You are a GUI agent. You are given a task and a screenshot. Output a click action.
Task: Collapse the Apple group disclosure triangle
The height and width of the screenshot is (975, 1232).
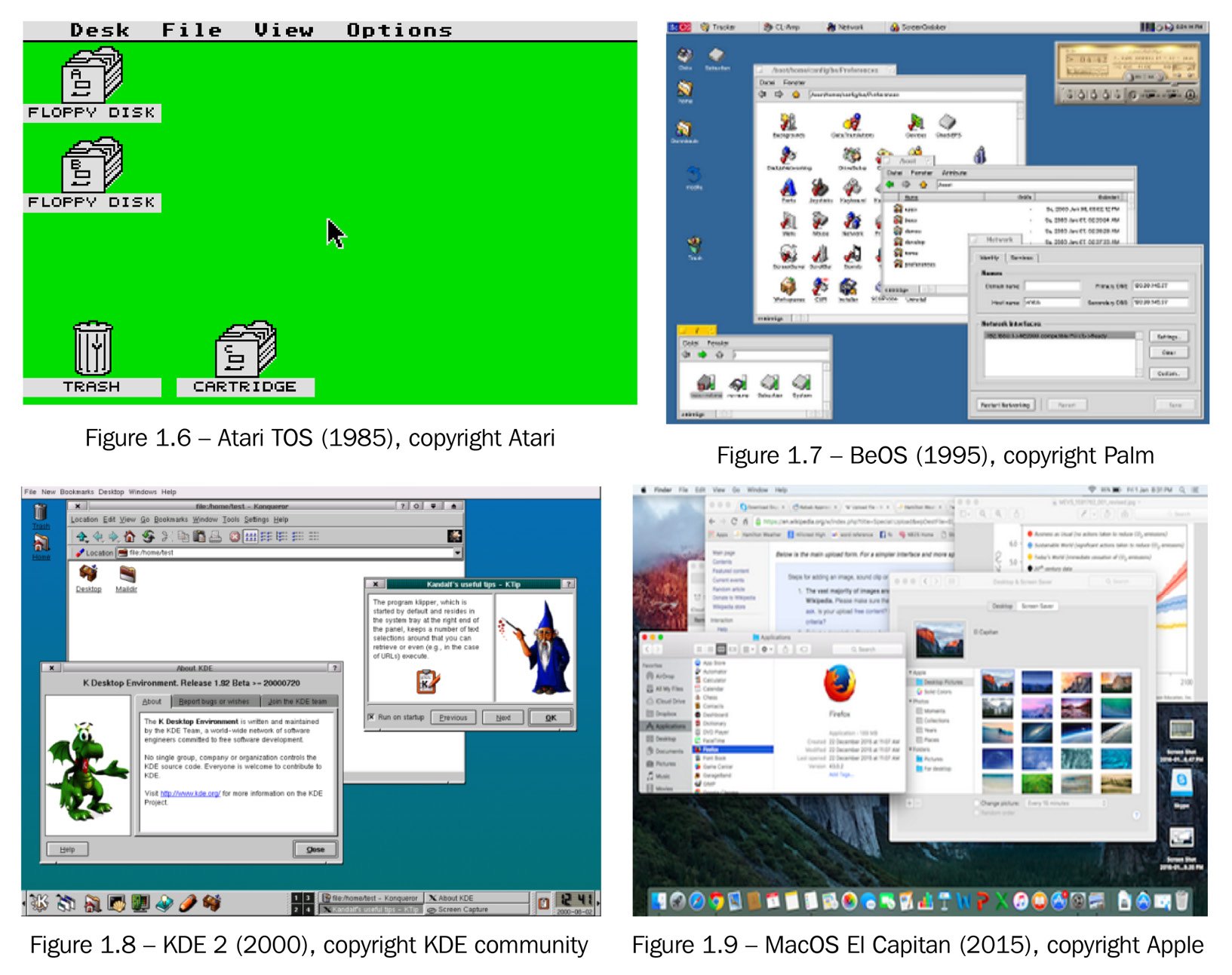(x=911, y=673)
